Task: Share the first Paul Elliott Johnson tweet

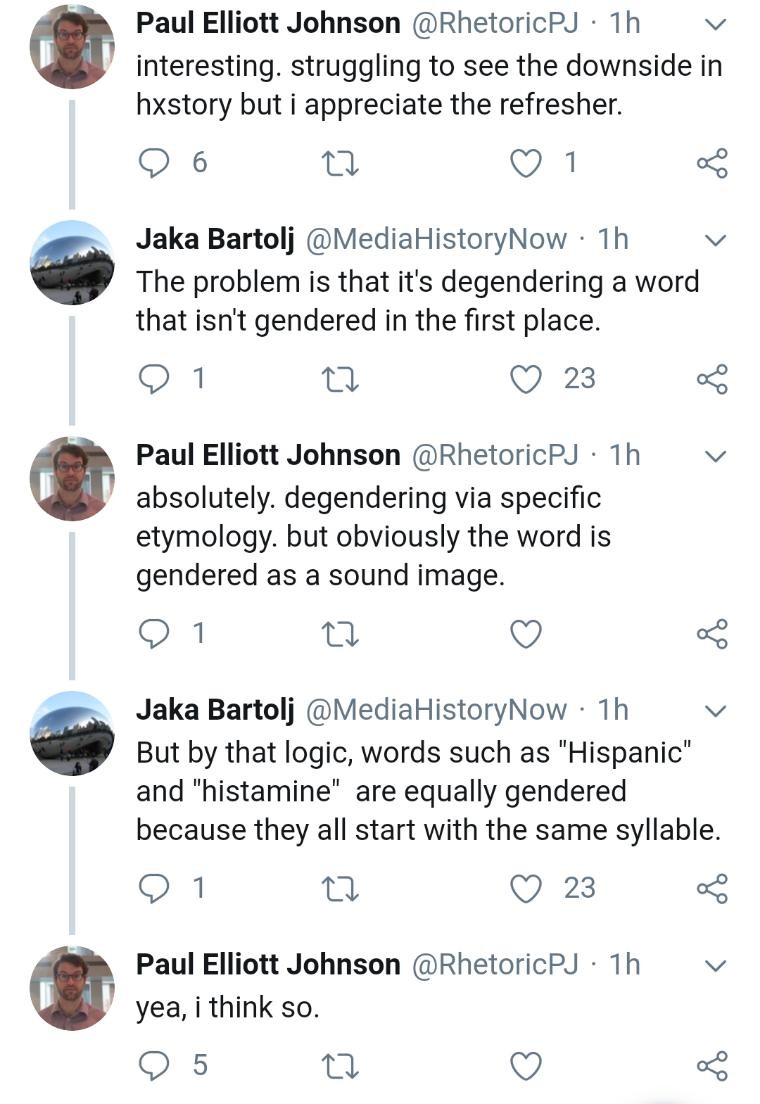Action: [x=712, y=162]
